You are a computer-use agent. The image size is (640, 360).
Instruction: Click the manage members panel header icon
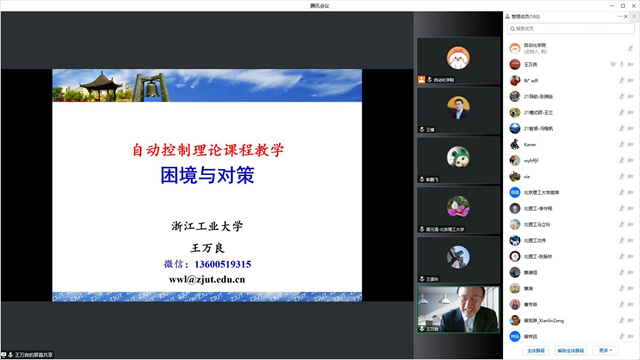pos(507,16)
